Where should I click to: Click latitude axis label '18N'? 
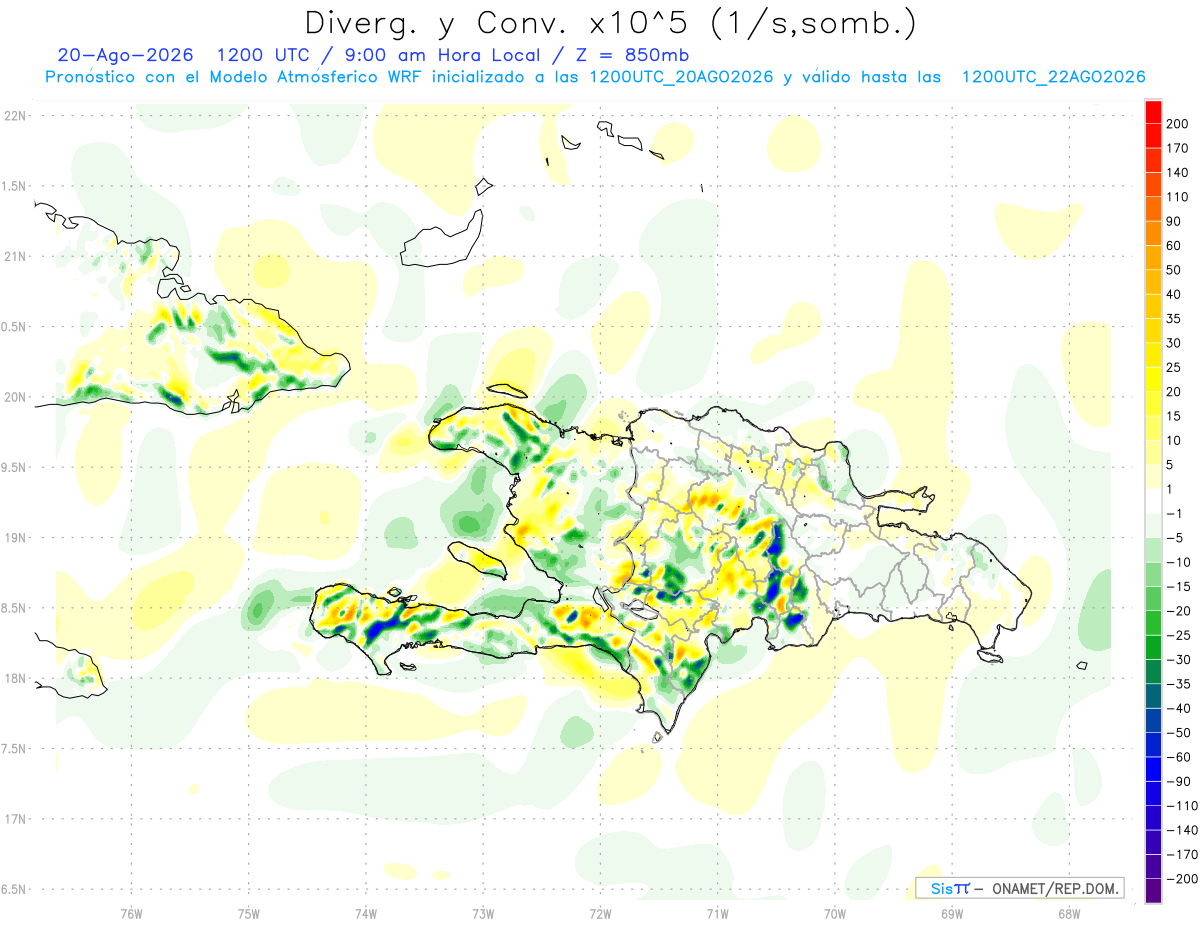click(14, 678)
